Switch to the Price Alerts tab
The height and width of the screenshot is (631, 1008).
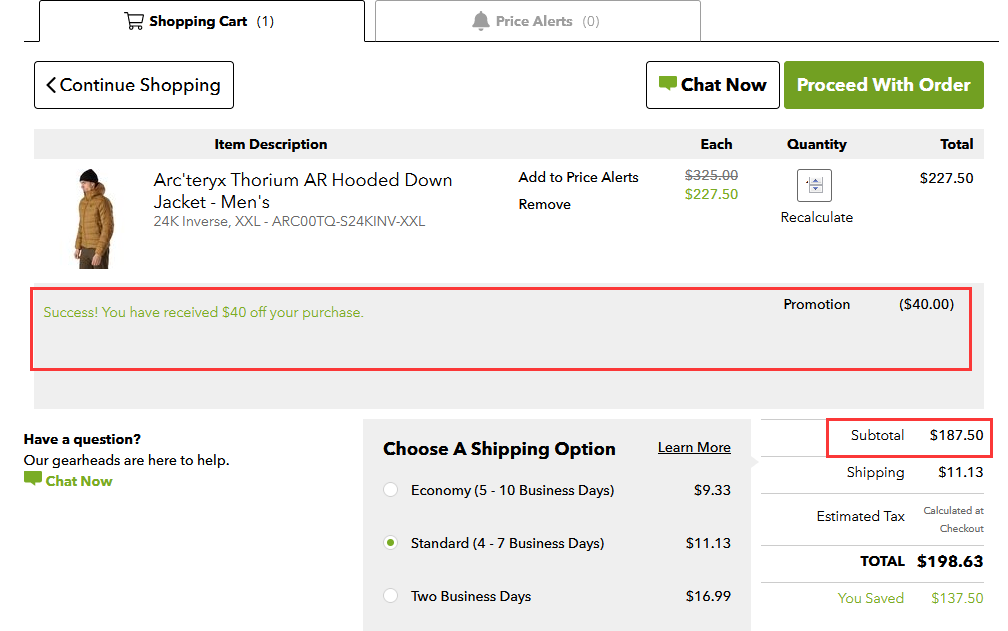(537, 21)
